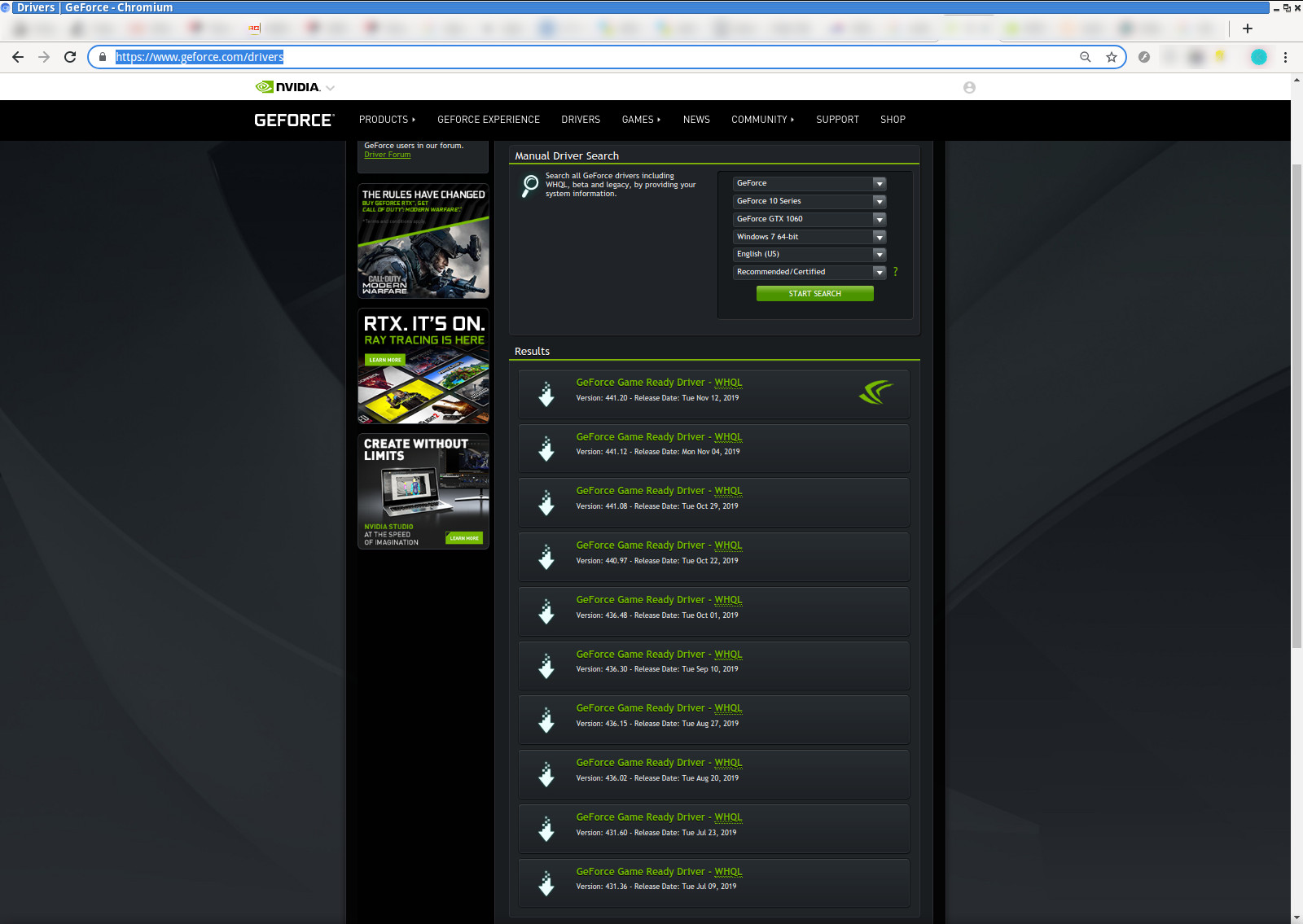Open the browser three-dot menu
1303x924 pixels.
1285,57
